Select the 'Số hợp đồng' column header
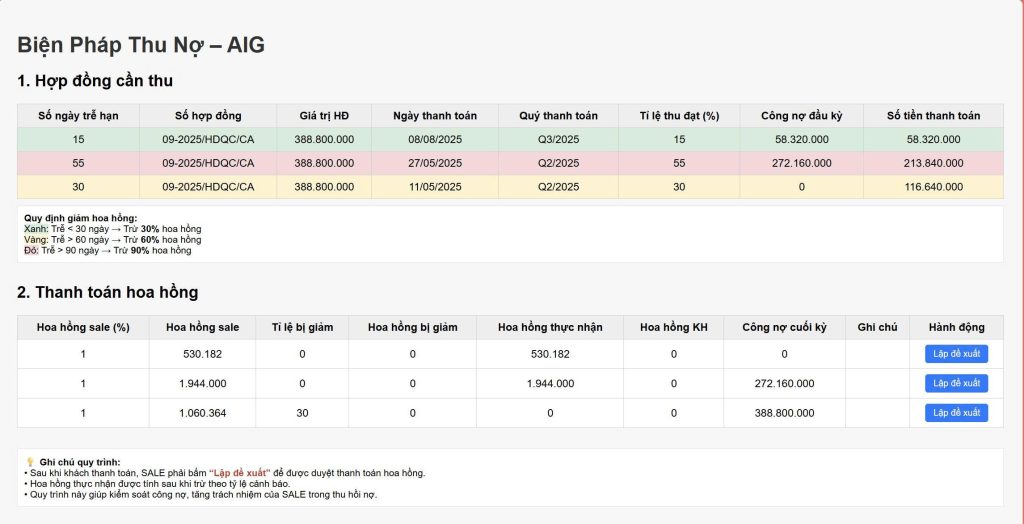 tap(208, 116)
